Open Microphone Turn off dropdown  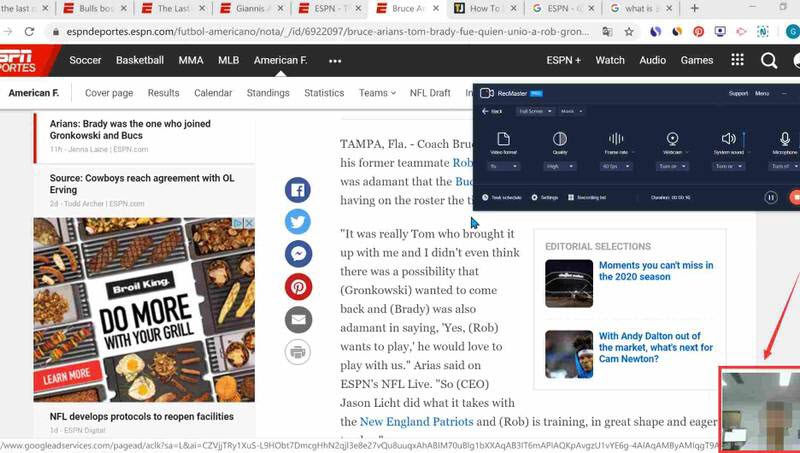[x=784, y=166]
